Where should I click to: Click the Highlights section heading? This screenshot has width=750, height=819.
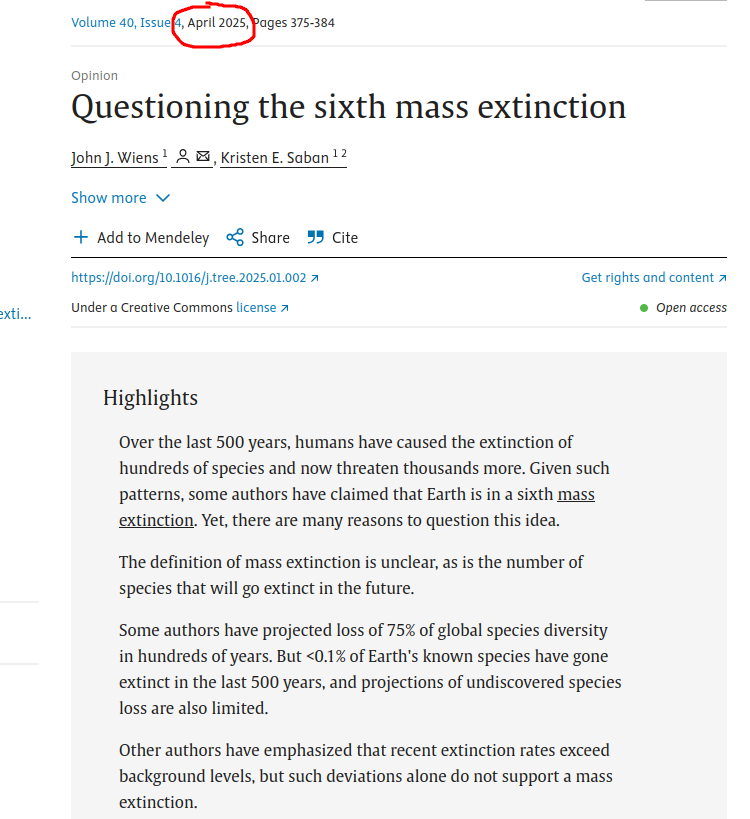coord(150,398)
